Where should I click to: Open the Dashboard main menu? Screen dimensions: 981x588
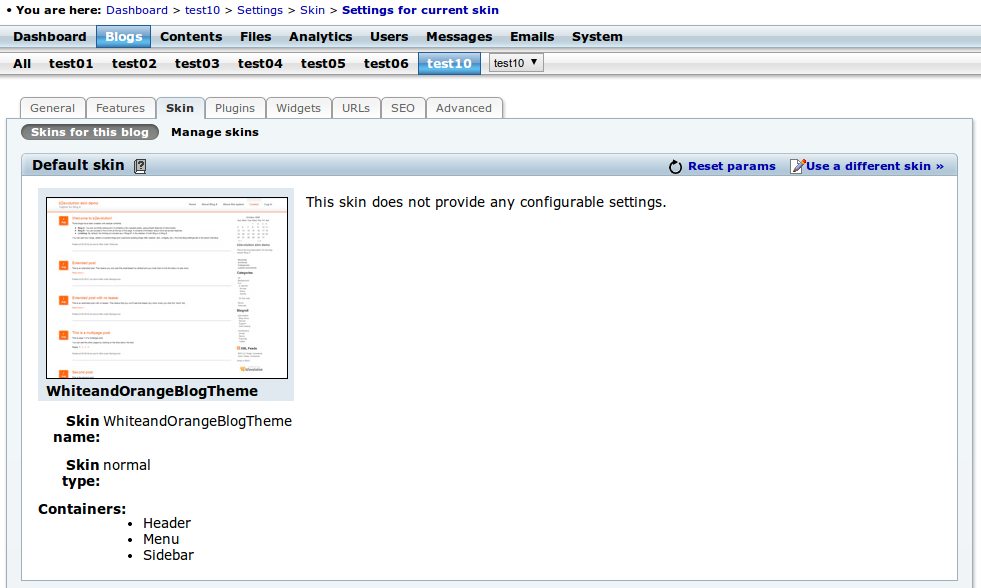[50, 37]
